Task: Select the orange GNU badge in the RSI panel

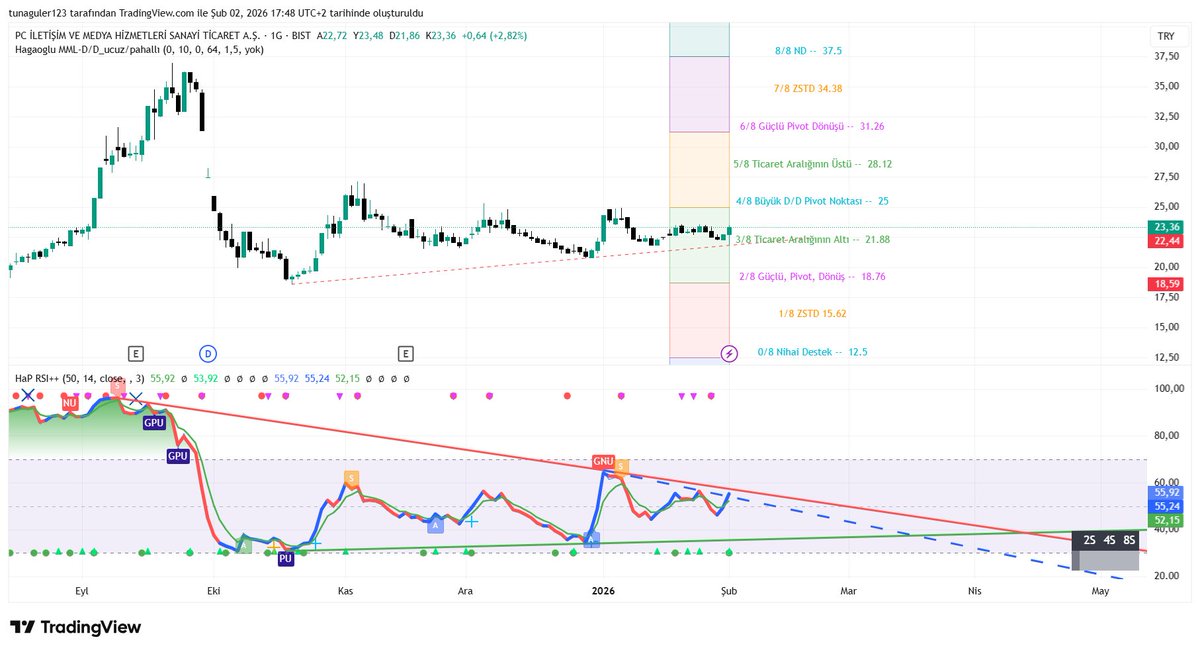Action: click(x=604, y=461)
